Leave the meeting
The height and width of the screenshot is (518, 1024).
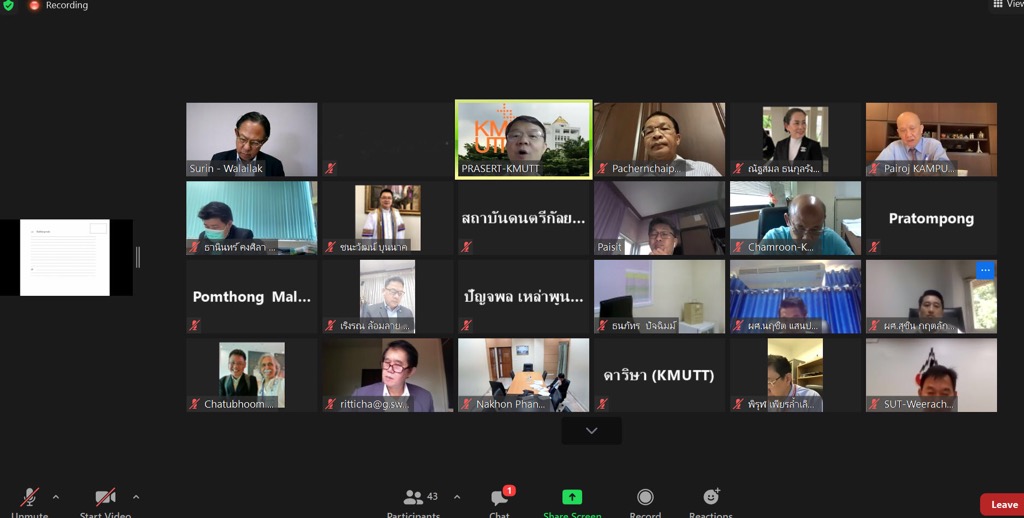point(1002,505)
